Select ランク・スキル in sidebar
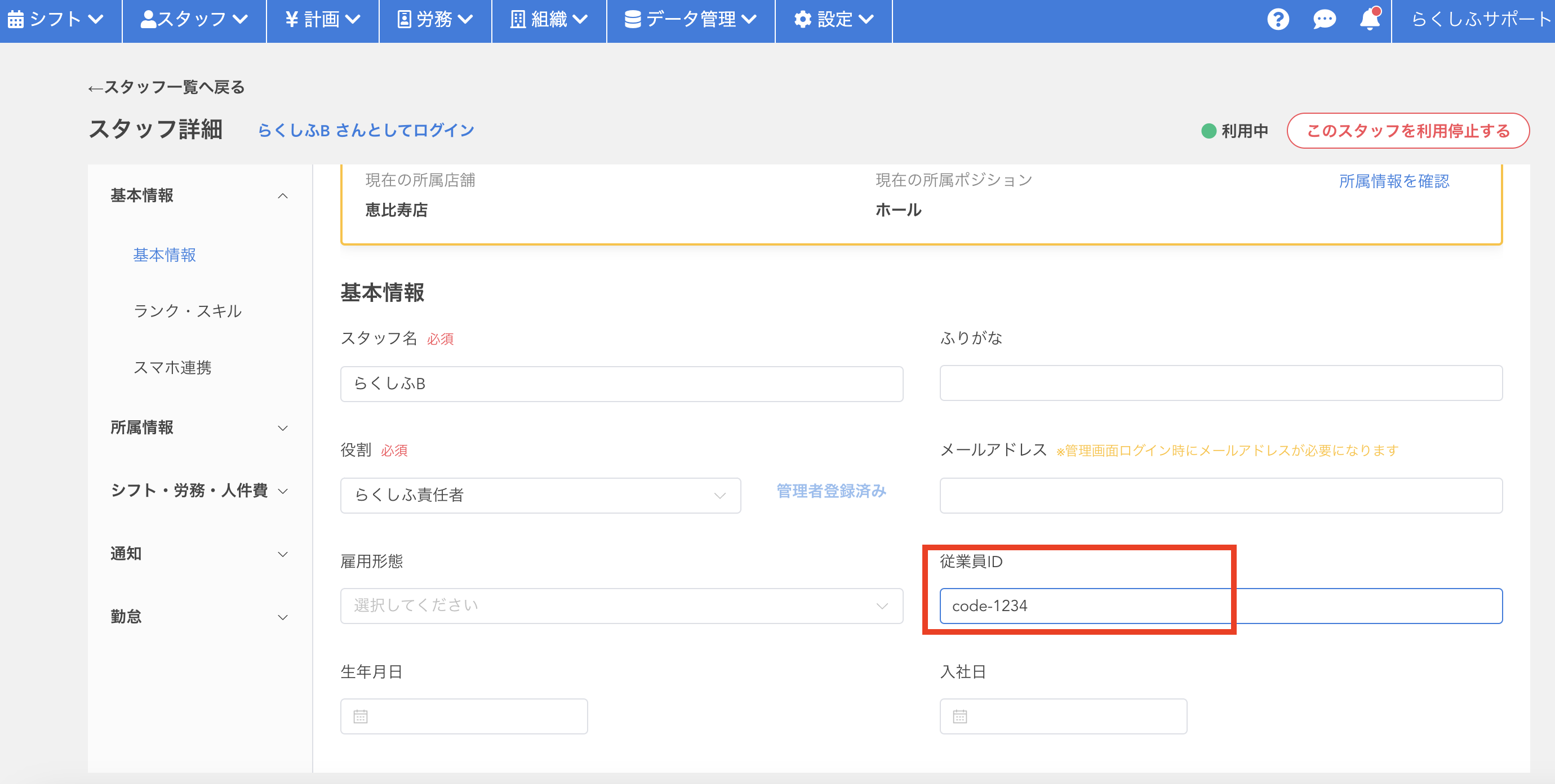Image resolution: width=1555 pixels, height=784 pixels. (x=187, y=311)
